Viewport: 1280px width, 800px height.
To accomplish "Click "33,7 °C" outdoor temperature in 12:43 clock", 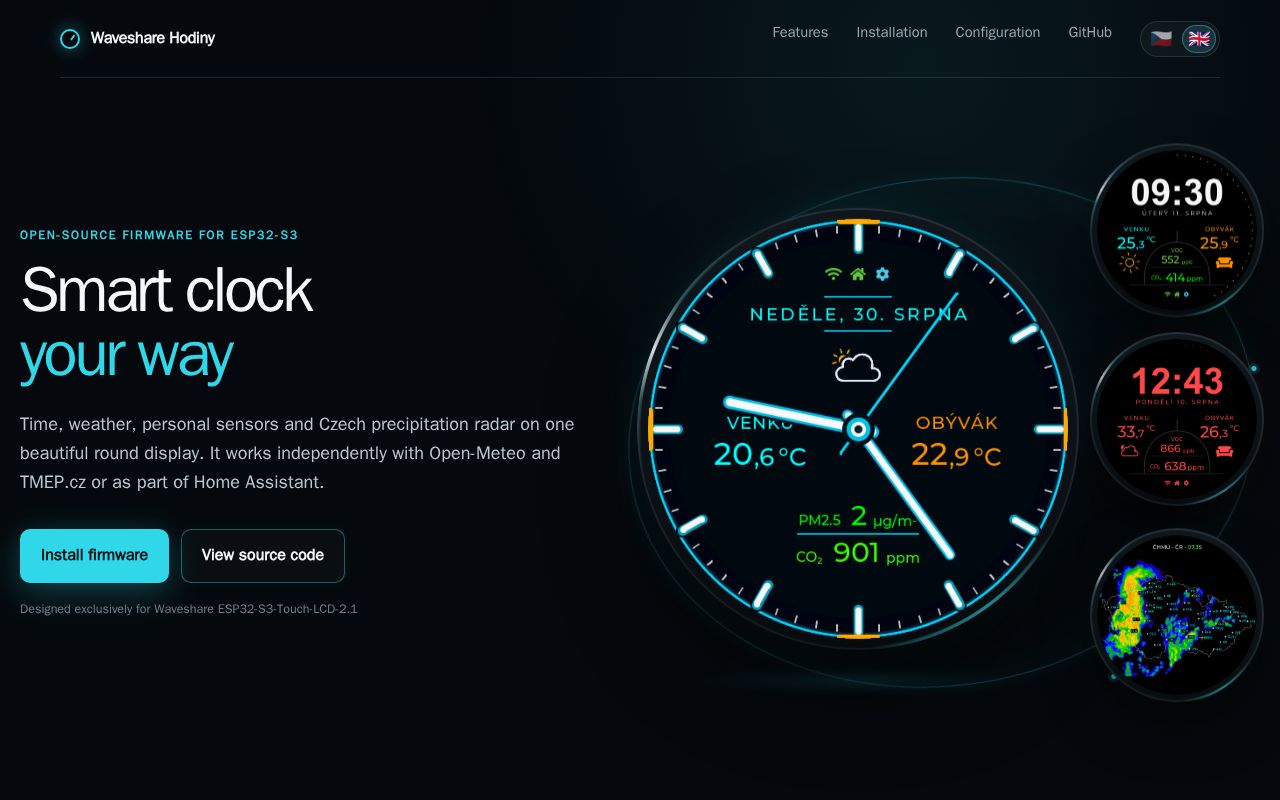I will point(1136,431).
